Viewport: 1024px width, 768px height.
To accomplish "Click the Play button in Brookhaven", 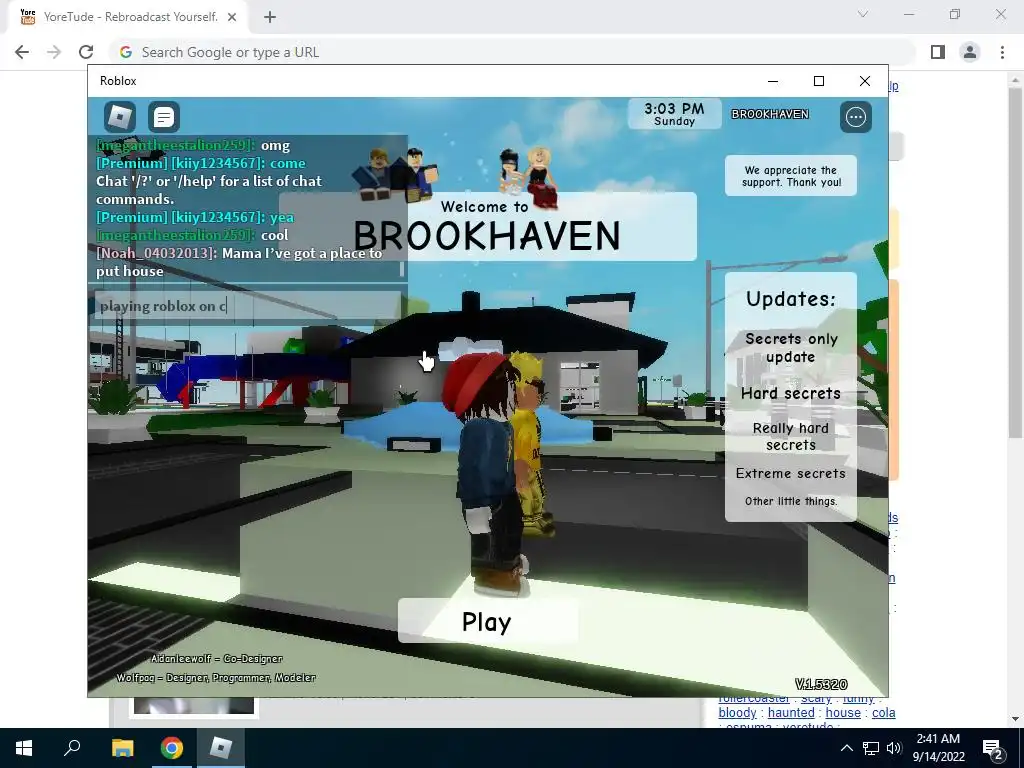I will (487, 622).
